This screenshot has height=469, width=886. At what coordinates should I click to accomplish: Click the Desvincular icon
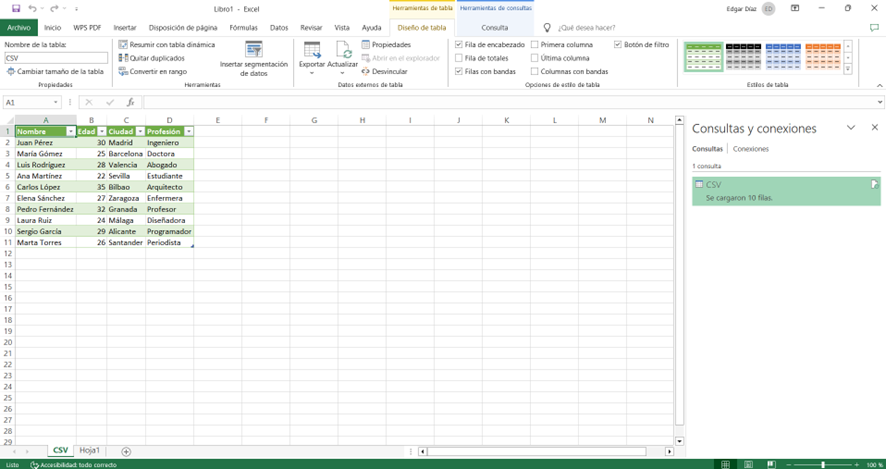pyautogui.click(x=366, y=71)
